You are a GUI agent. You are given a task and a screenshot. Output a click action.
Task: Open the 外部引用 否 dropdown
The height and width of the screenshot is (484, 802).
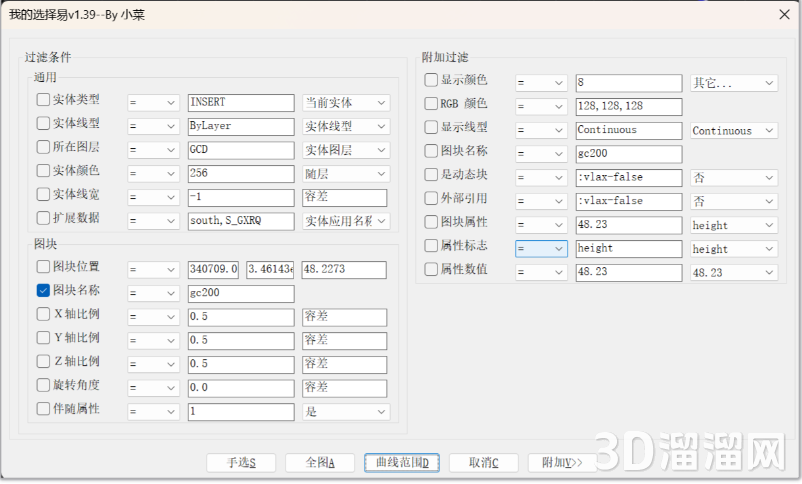[x=734, y=201]
